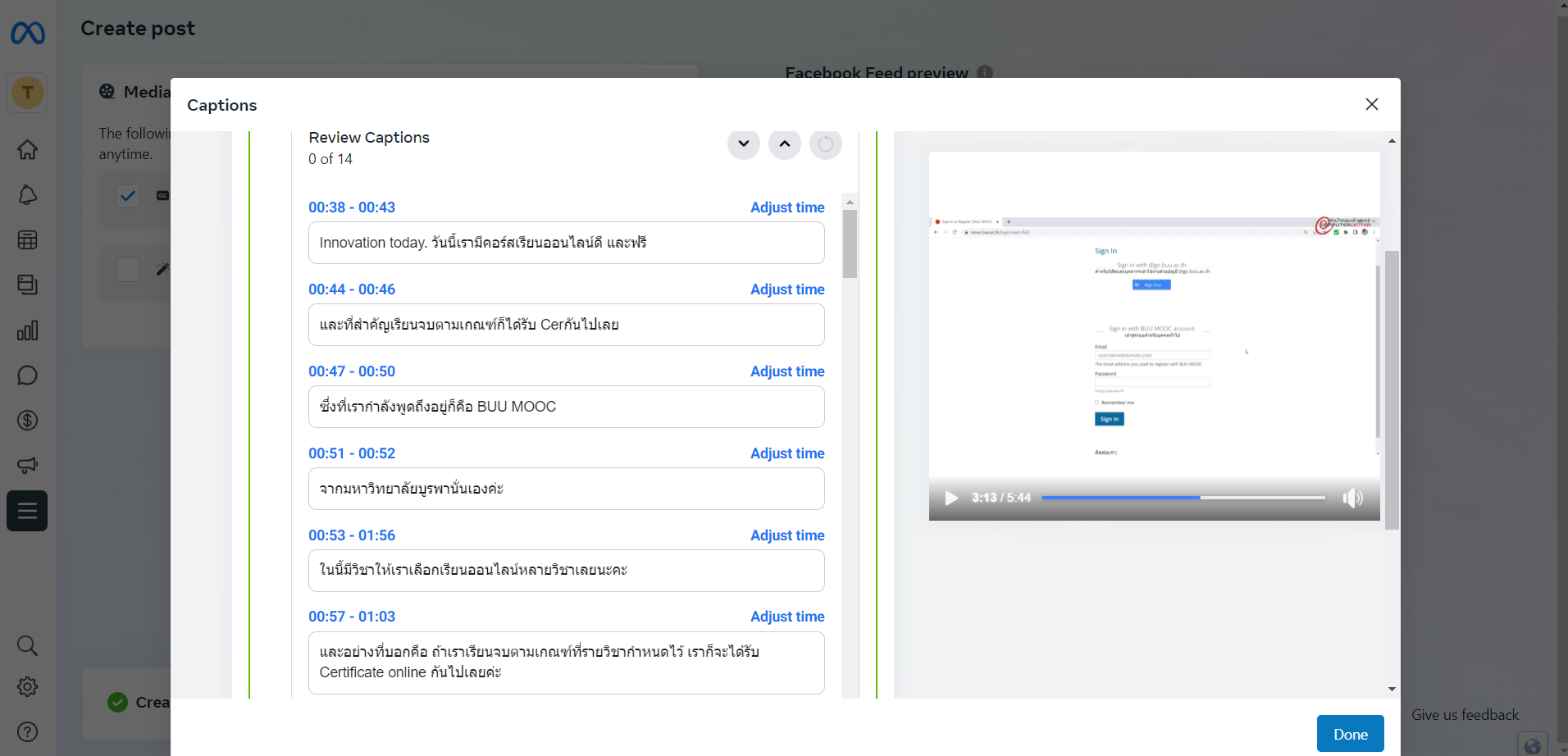The image size is (1568, 756).
Task: Go to next caption with down chevron
Action: point(743,144)
